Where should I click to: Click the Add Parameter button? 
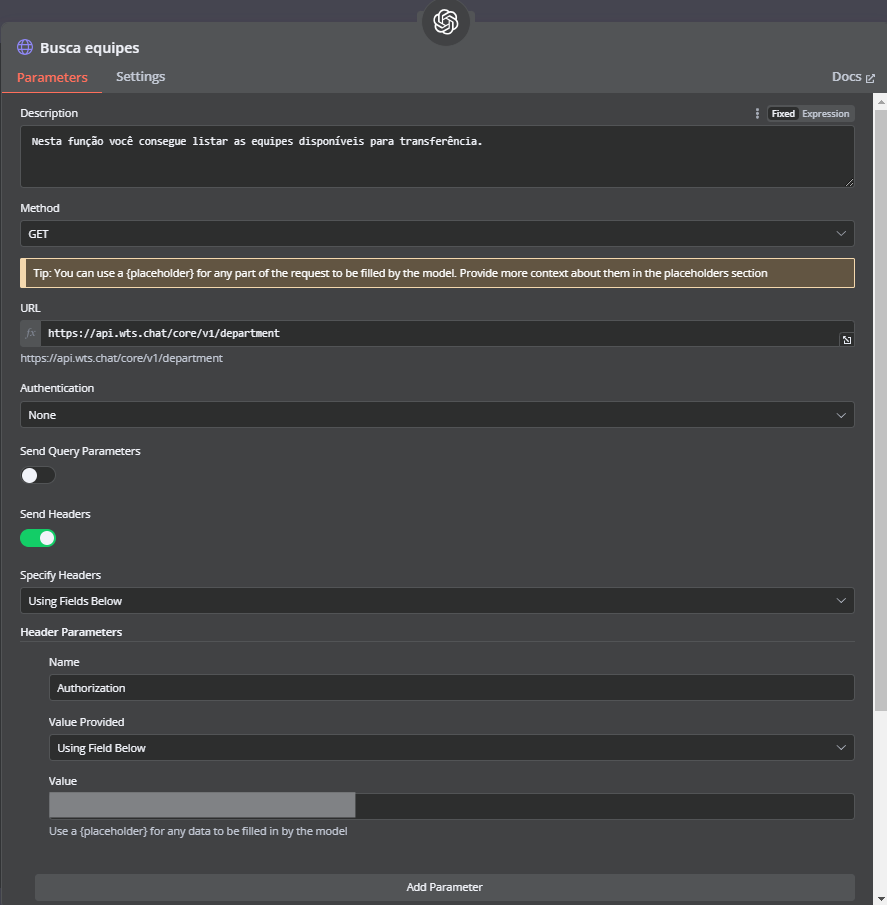(444, 887)
